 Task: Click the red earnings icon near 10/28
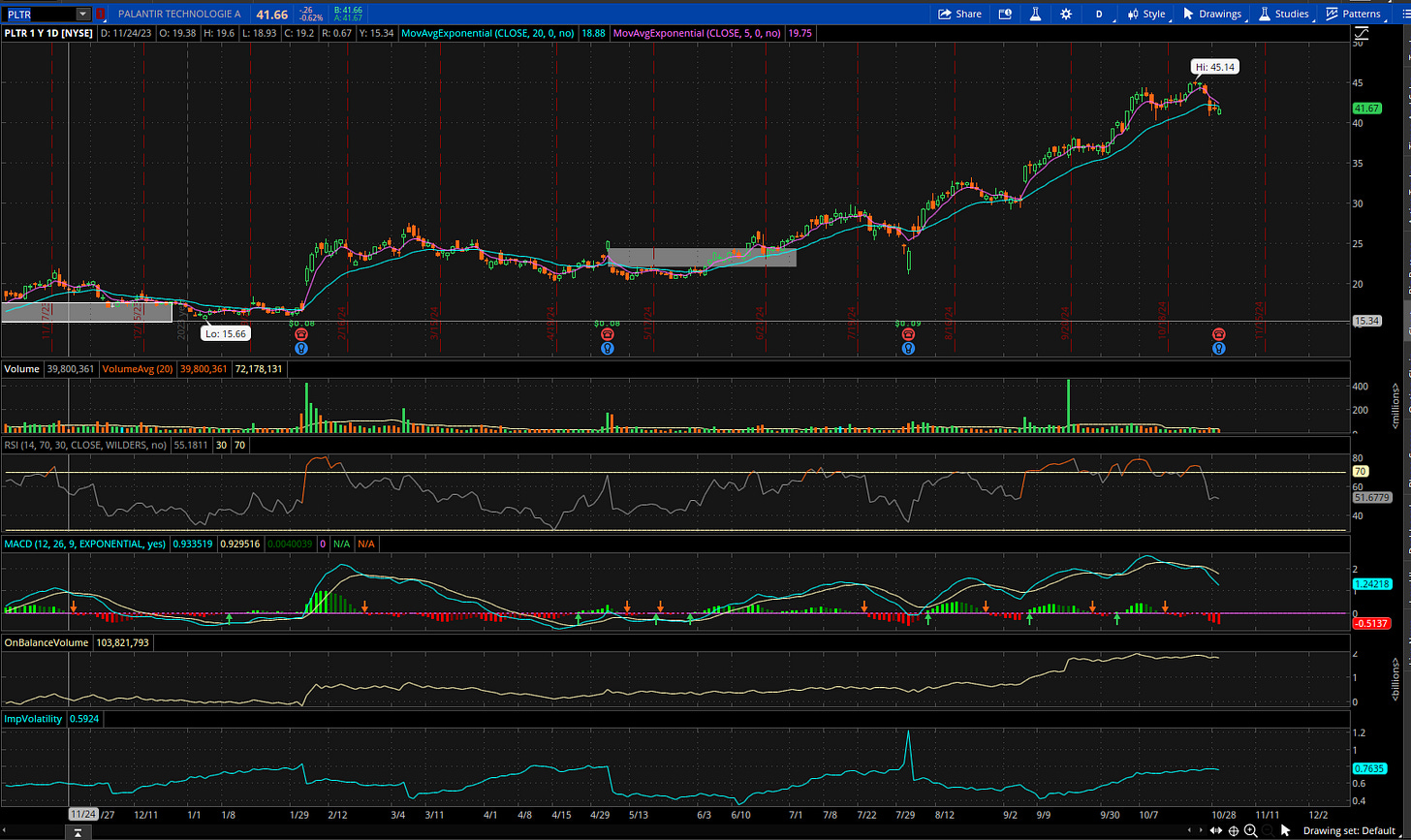pyautogui.click(x=1218, y=334)
